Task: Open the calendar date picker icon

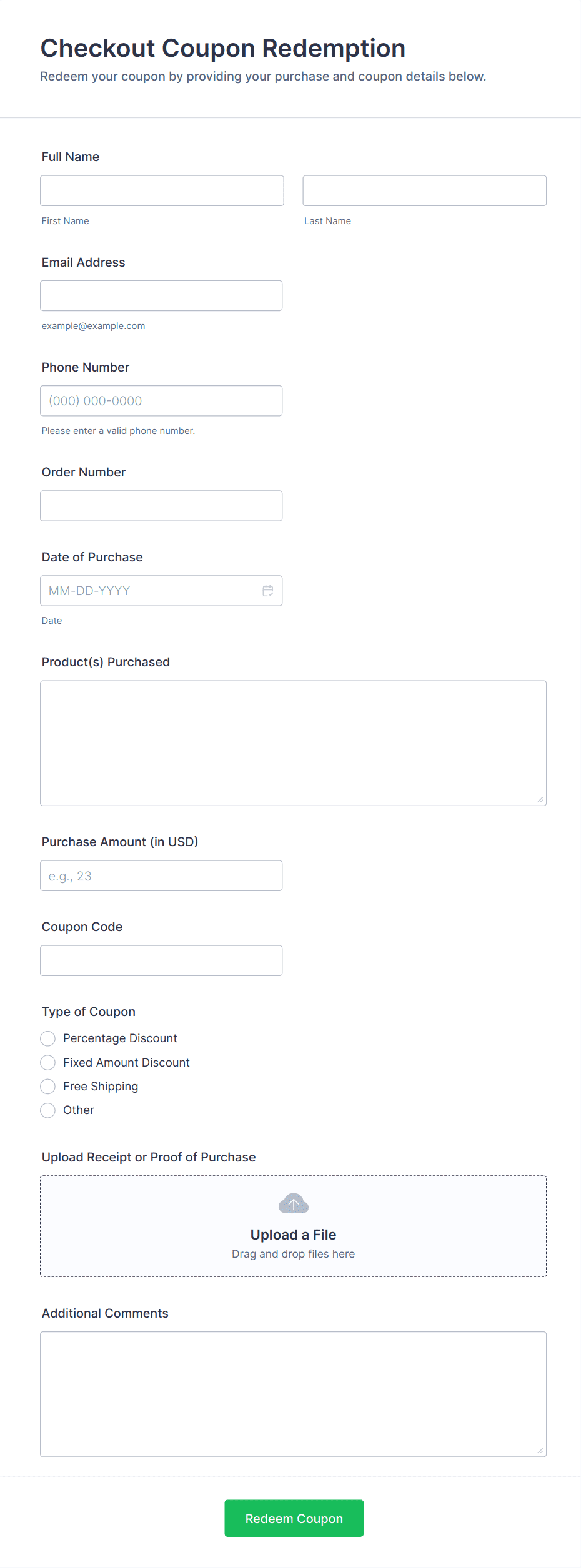Action: [268, 591]
